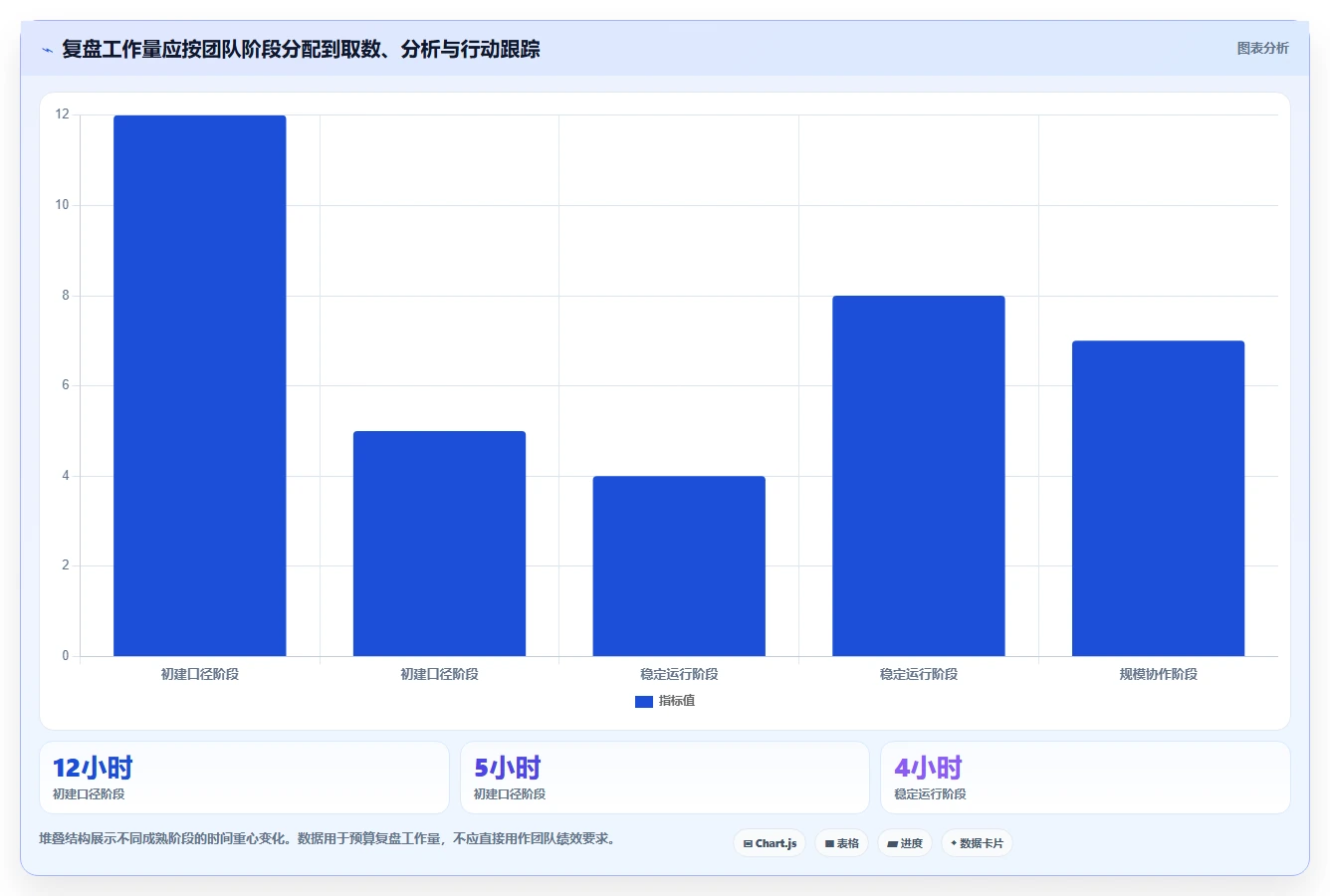Click the bar with value 12
1330x896 pixels.
coord(200,385)
